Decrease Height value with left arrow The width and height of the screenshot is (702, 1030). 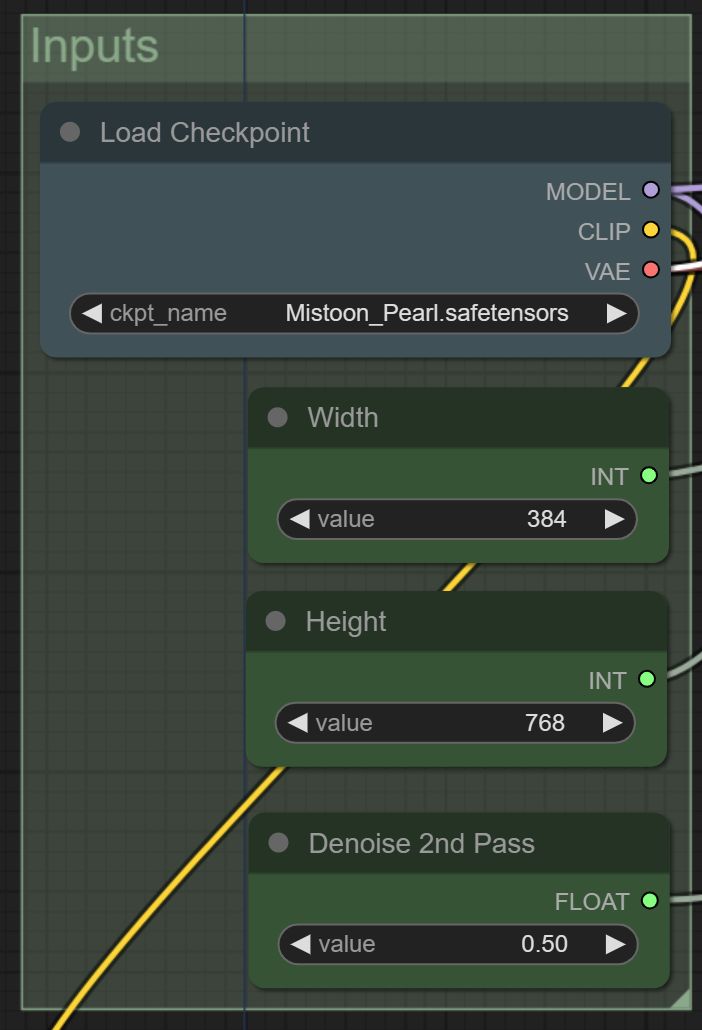(298, 723)
